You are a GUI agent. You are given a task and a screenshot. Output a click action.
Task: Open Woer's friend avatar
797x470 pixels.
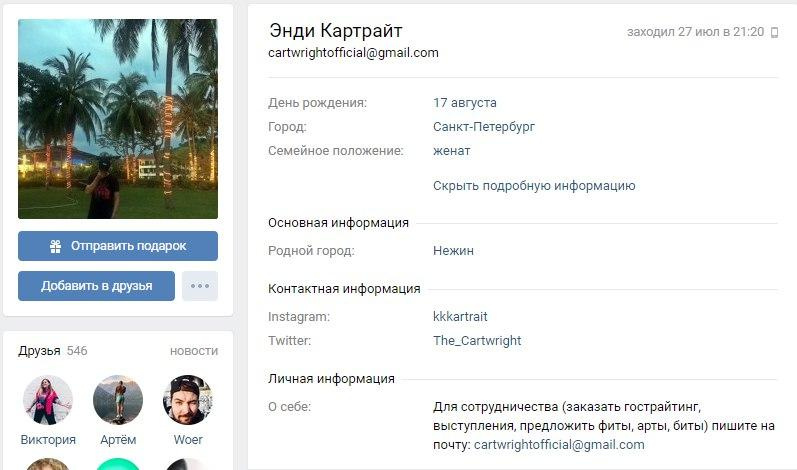pyautogui.click(x=188, y=400)
